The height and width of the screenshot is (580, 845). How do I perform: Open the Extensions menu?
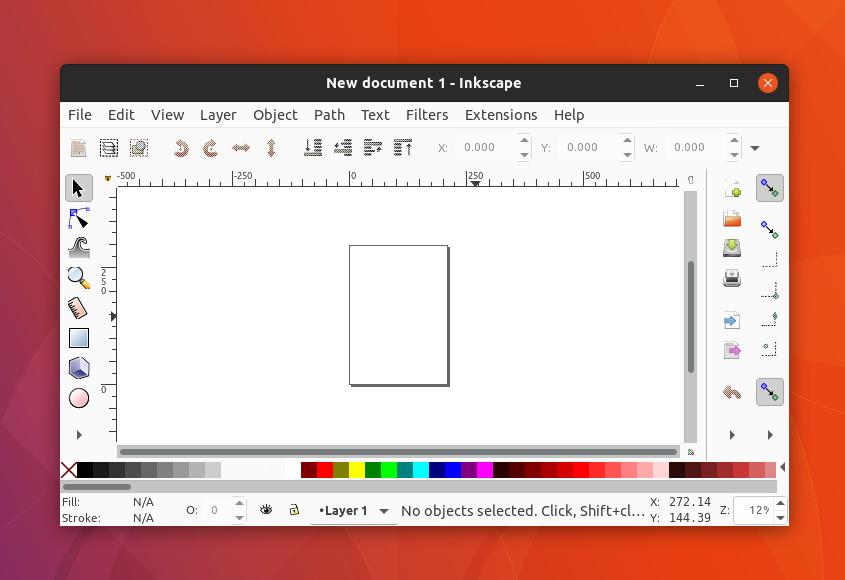[x=501, y=115]
